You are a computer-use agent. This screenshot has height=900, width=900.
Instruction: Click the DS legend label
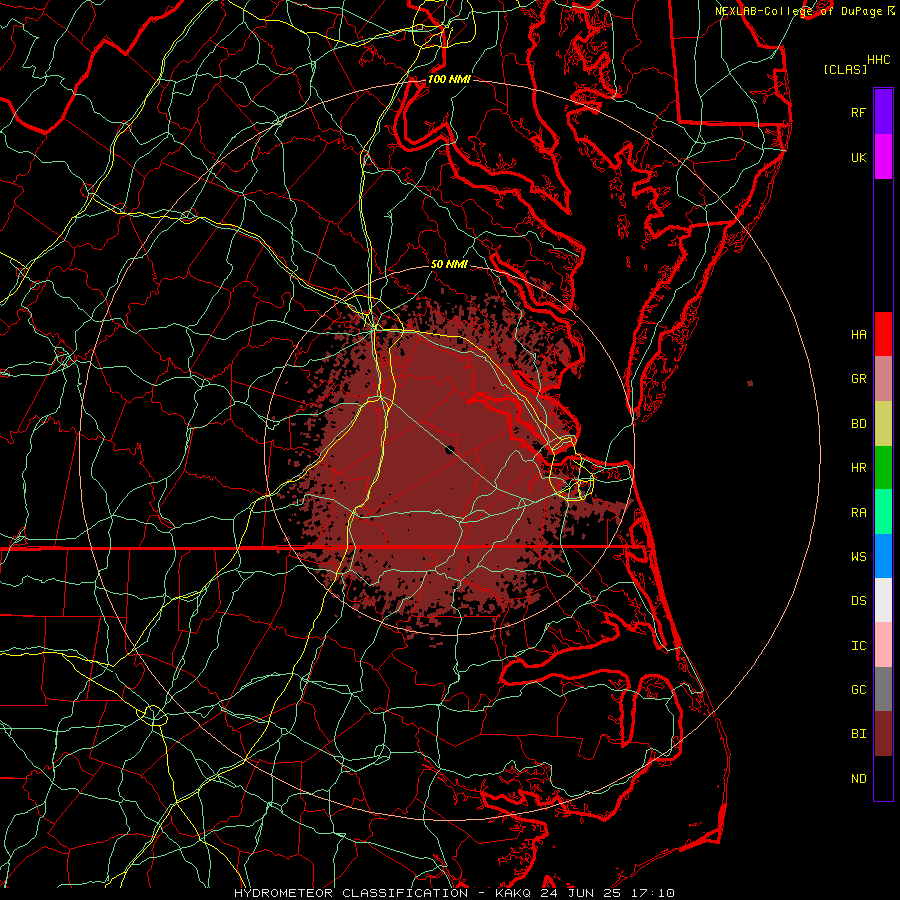coord(858,601)
